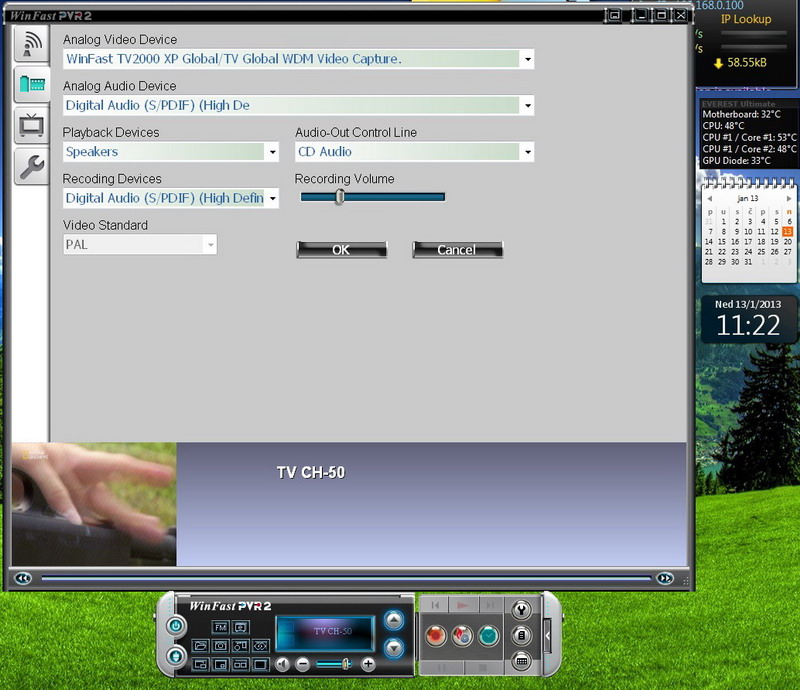Click the overlapping windows layout icon
This screenshot has height=690, width=800.
[x=200, y=664]
